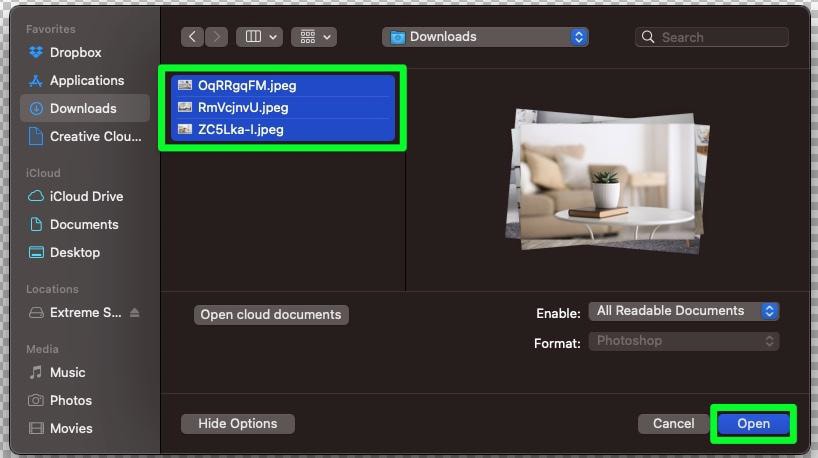818x458 pixels.
Task: Click the Downloads popup stepper arrows
Action: pyautogui.click(x=578, y=37)
